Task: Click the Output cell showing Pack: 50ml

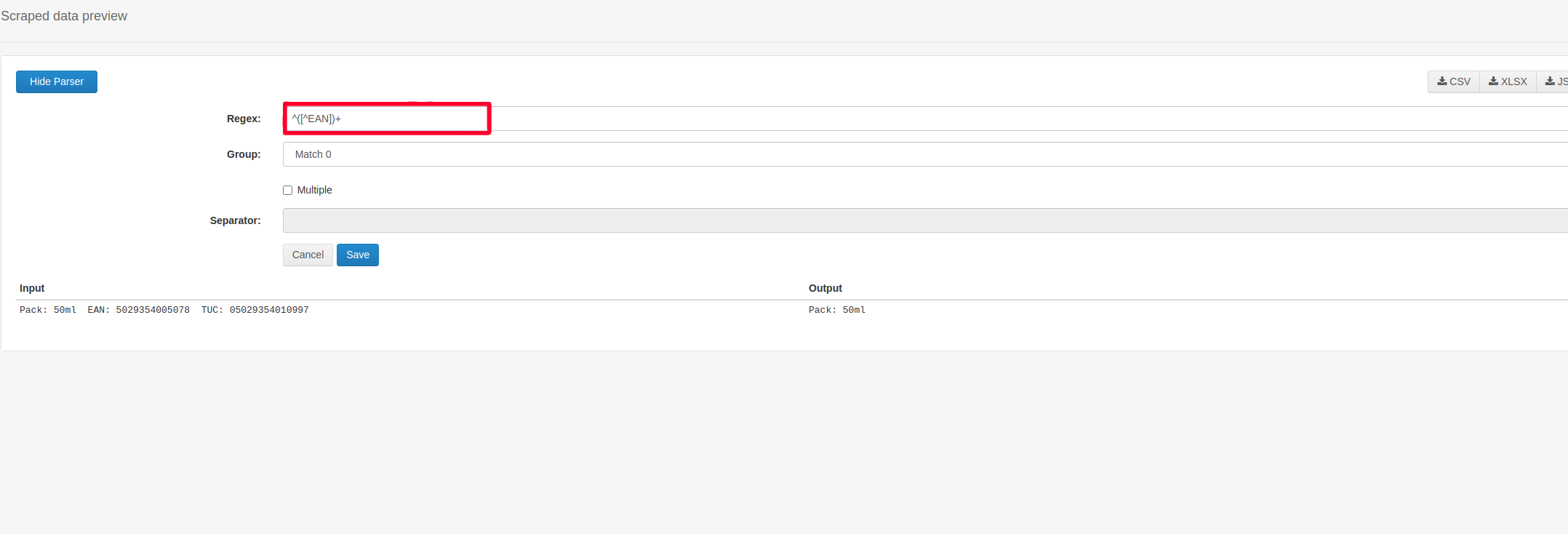Action: pos(836,310)
